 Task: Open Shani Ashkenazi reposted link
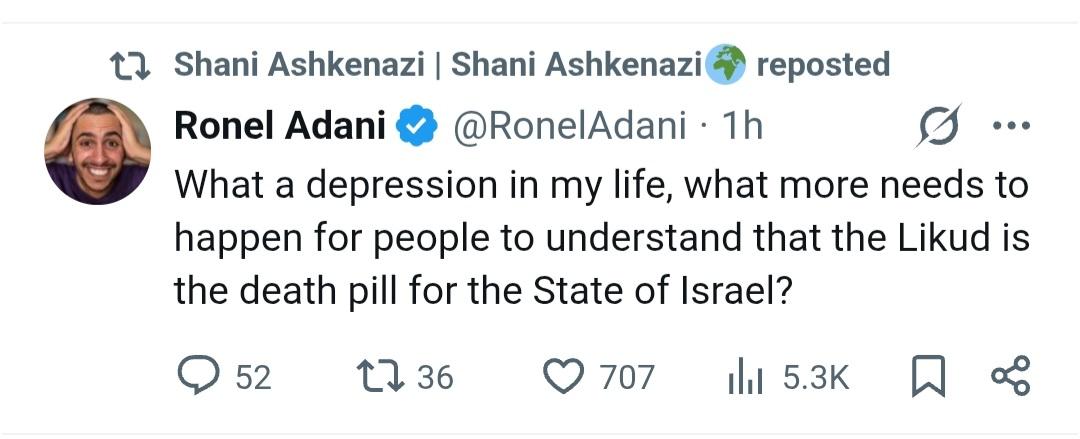coord(531,66)
